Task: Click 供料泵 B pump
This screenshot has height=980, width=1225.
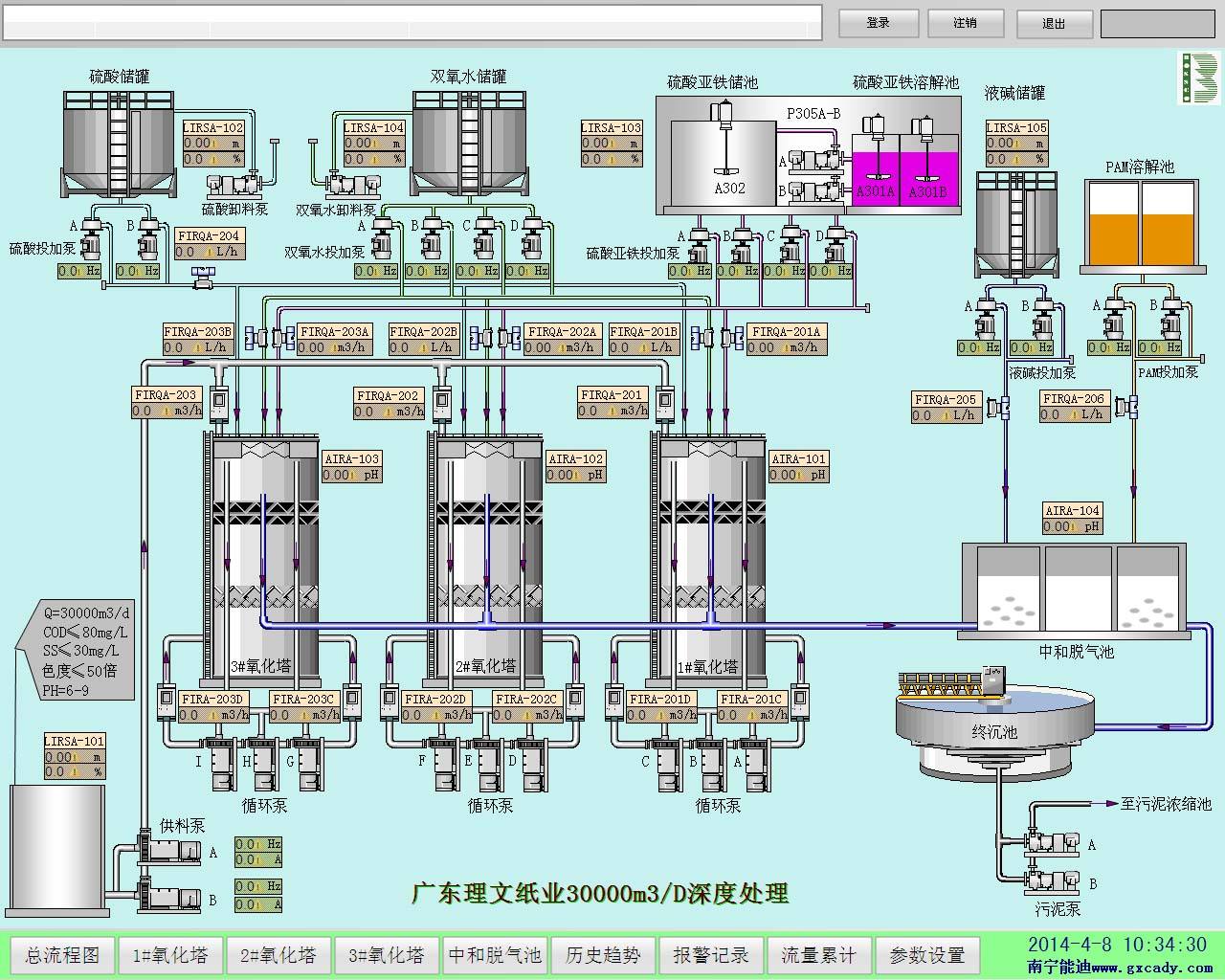Action: [x=171, y=896]
